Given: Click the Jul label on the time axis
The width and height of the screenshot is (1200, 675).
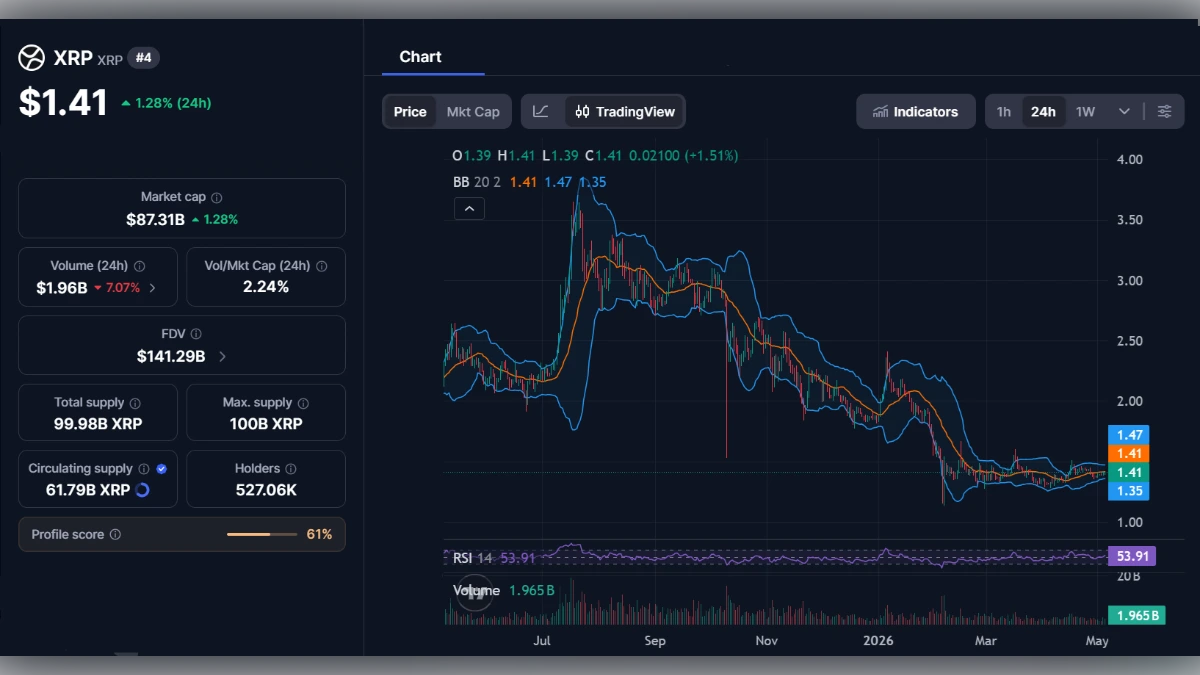Looking at the screenshot, I should click(x=543, y=641).
